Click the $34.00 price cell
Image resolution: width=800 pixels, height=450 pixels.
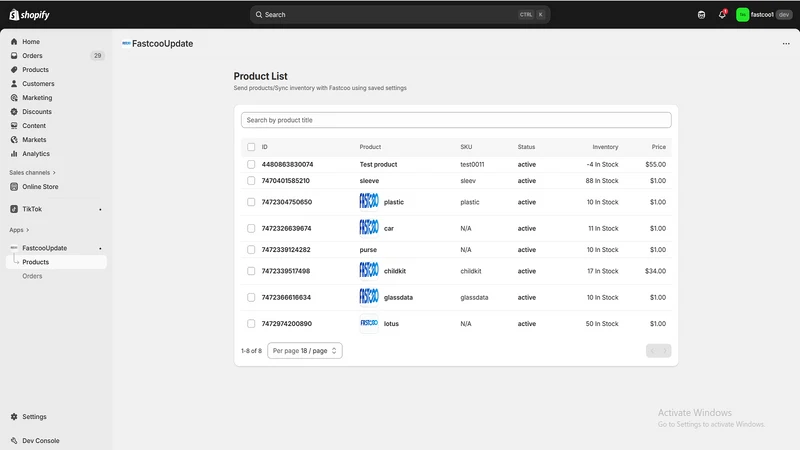point(655,271)
